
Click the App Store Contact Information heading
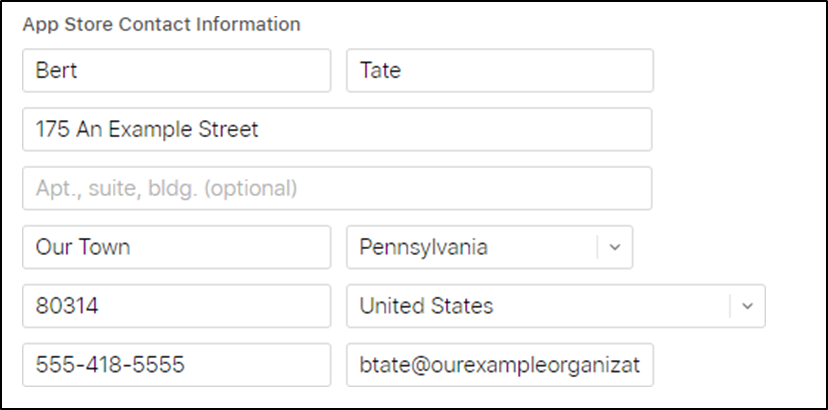tap(161, 24)
